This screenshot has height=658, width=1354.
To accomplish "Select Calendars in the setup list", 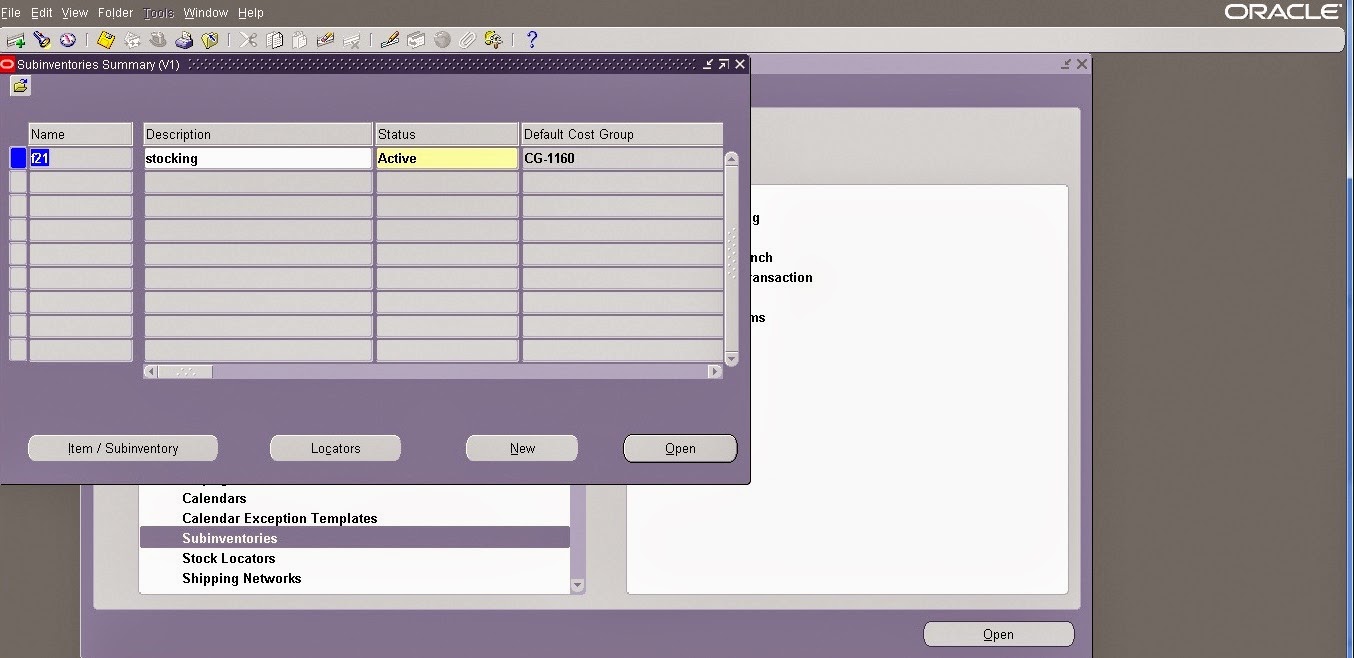I will point(213,498).
